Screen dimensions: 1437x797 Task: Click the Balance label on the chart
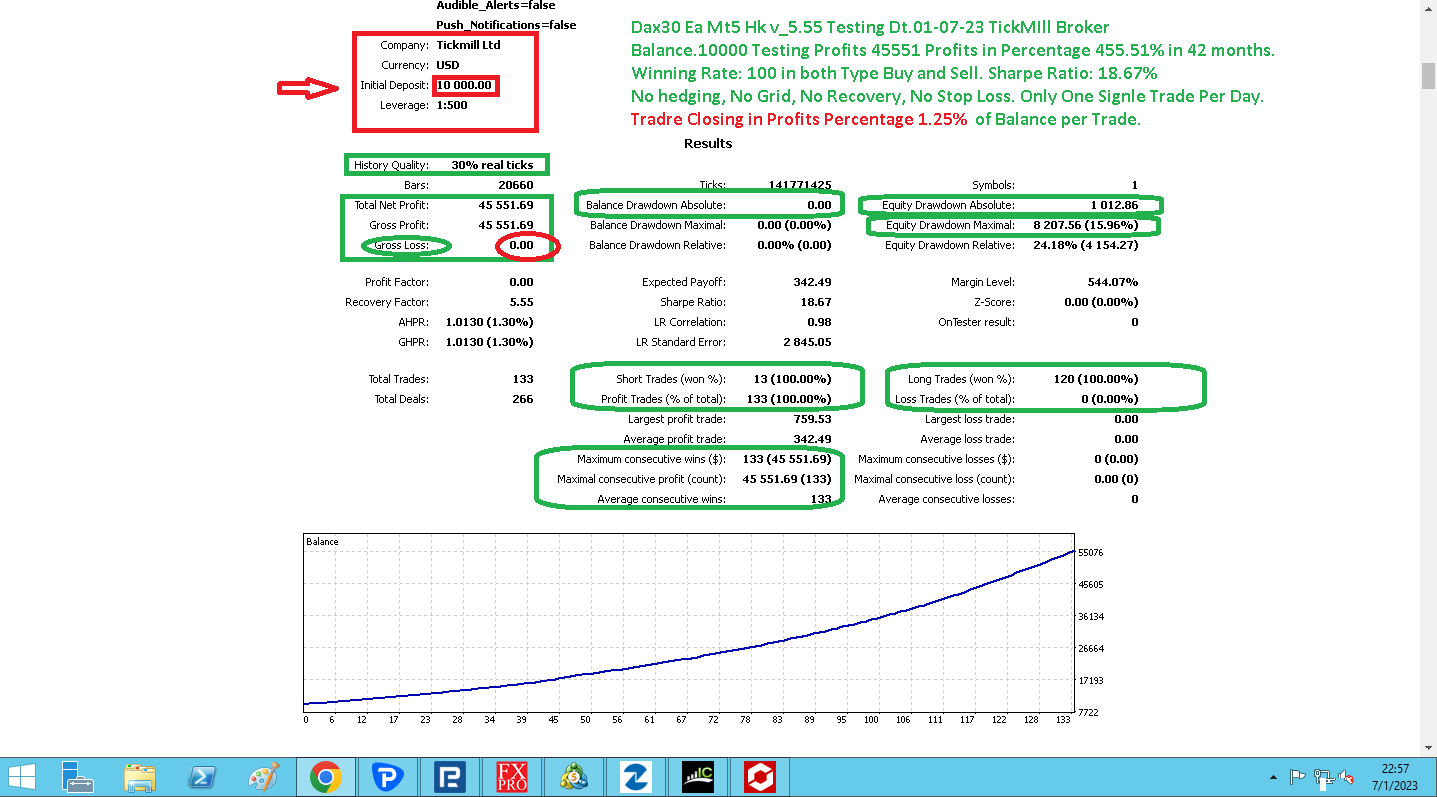click(x=322, y=542)
